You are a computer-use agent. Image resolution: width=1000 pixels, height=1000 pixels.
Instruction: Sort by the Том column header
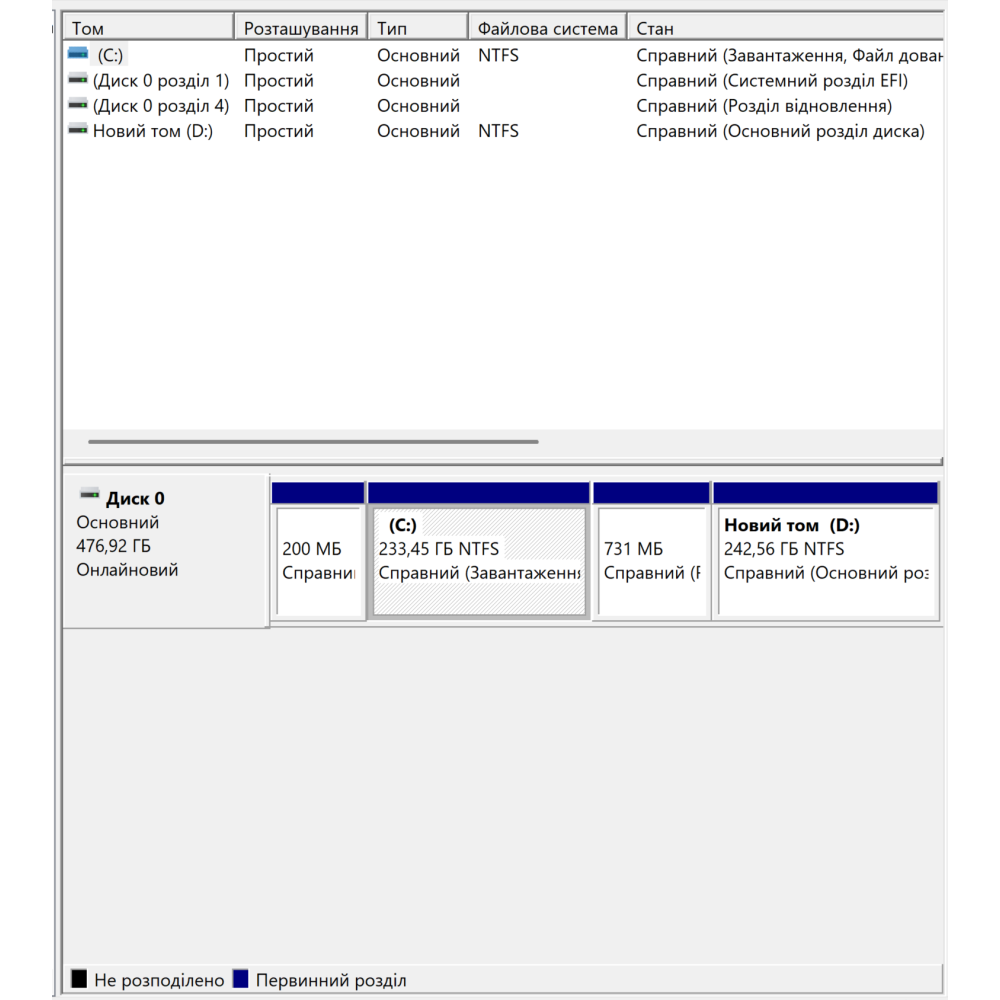tap(148, 28)
